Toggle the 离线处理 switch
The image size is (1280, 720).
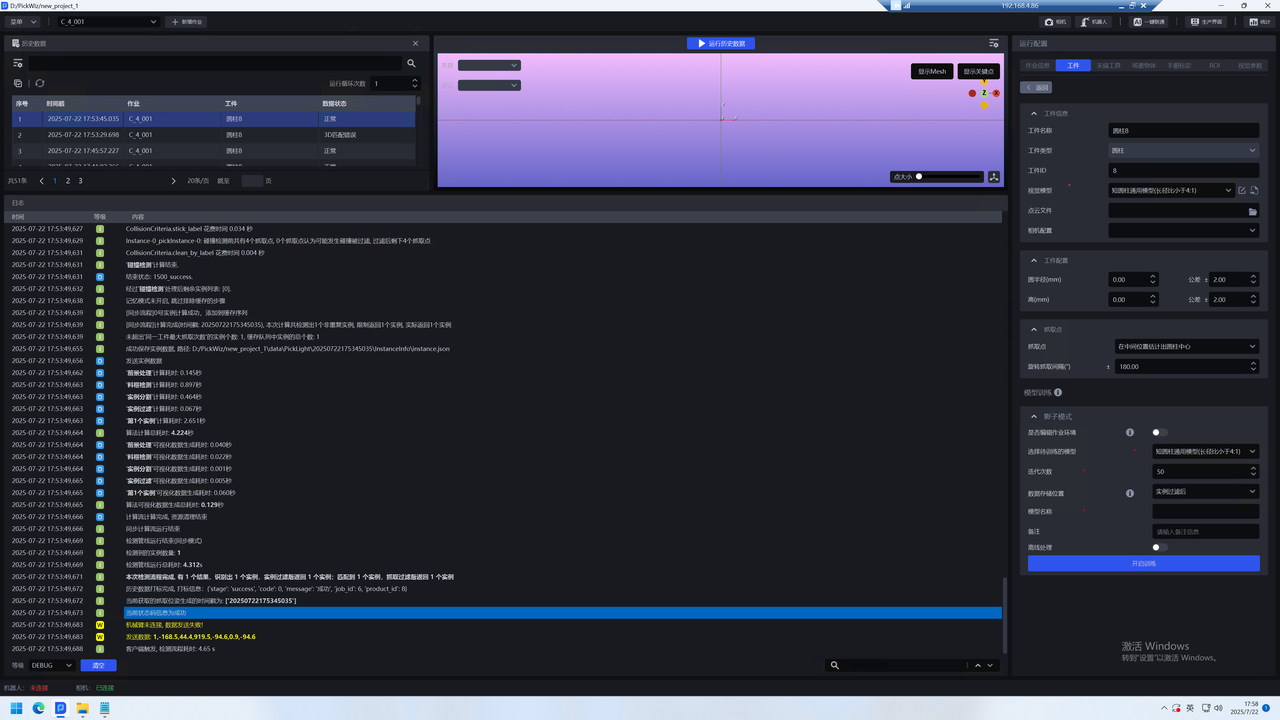(x=1159, y=548)
